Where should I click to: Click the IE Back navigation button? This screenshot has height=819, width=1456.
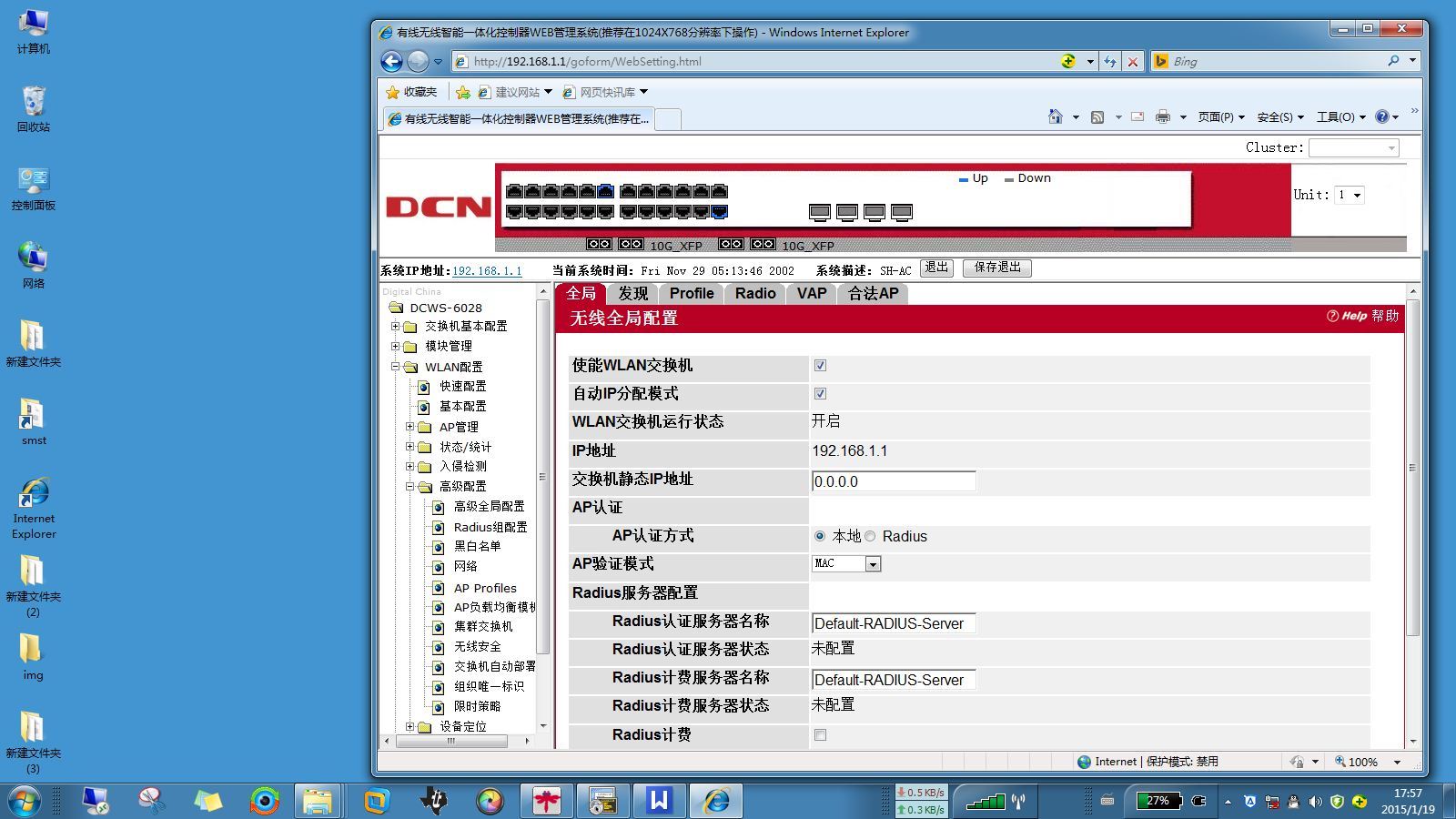pos(391,61)
